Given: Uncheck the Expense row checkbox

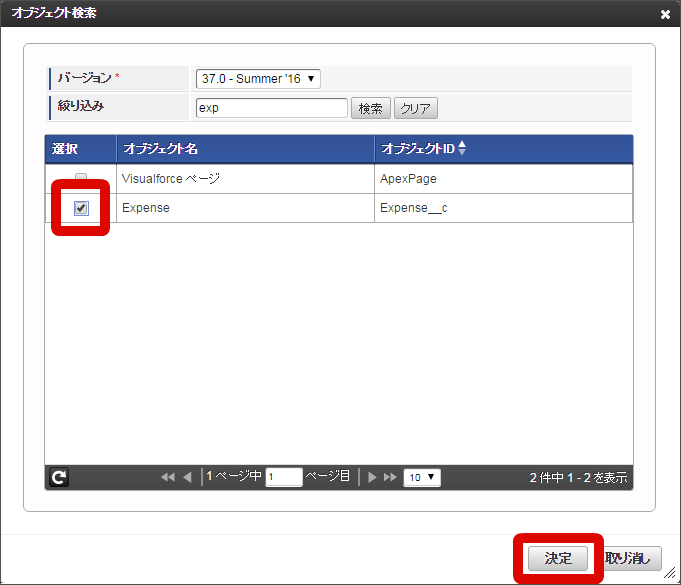Looking at the screenshot, I should (81, 208).
